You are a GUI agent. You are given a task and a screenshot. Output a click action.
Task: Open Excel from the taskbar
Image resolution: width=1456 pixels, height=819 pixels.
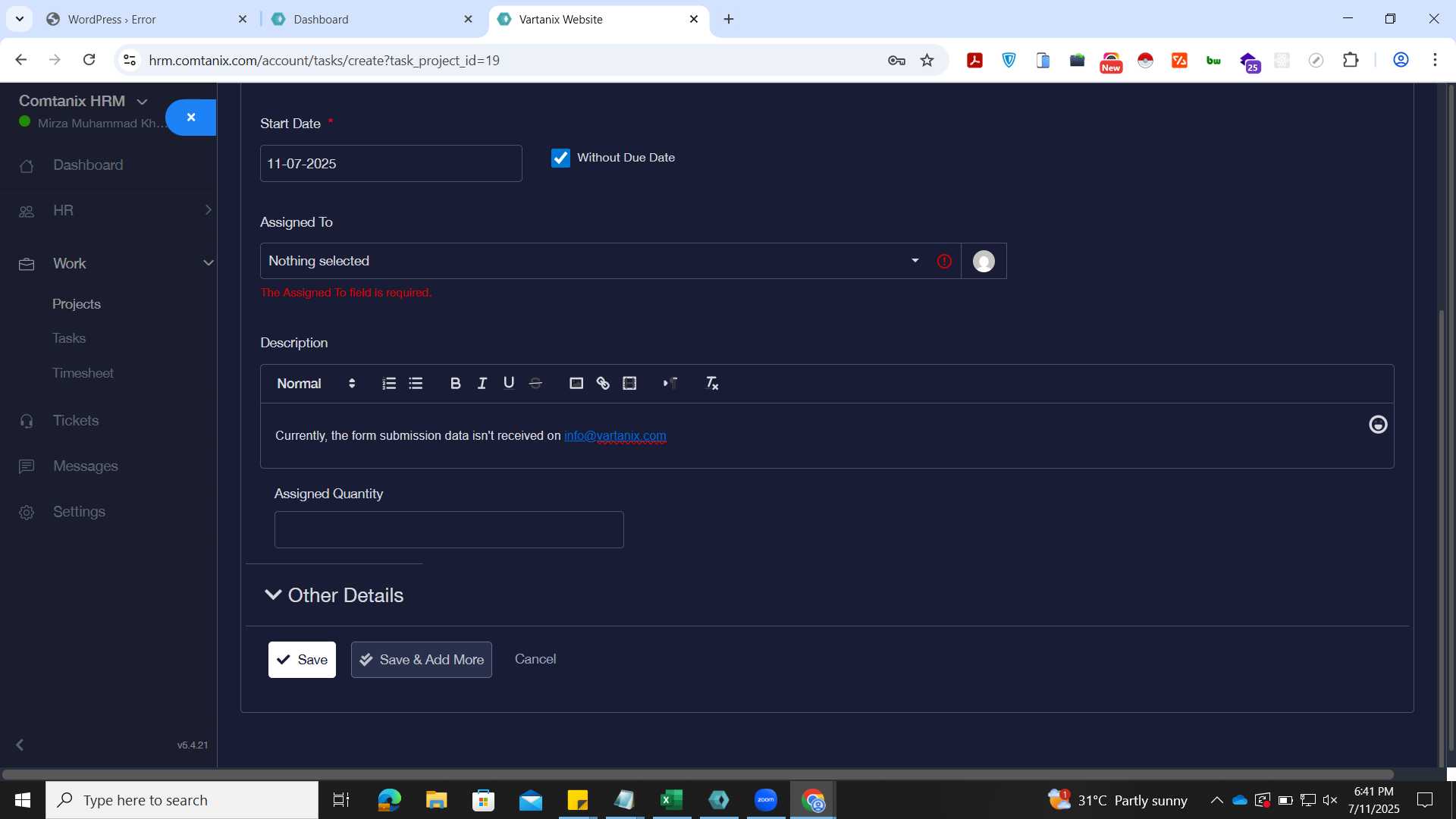[671, 800]
